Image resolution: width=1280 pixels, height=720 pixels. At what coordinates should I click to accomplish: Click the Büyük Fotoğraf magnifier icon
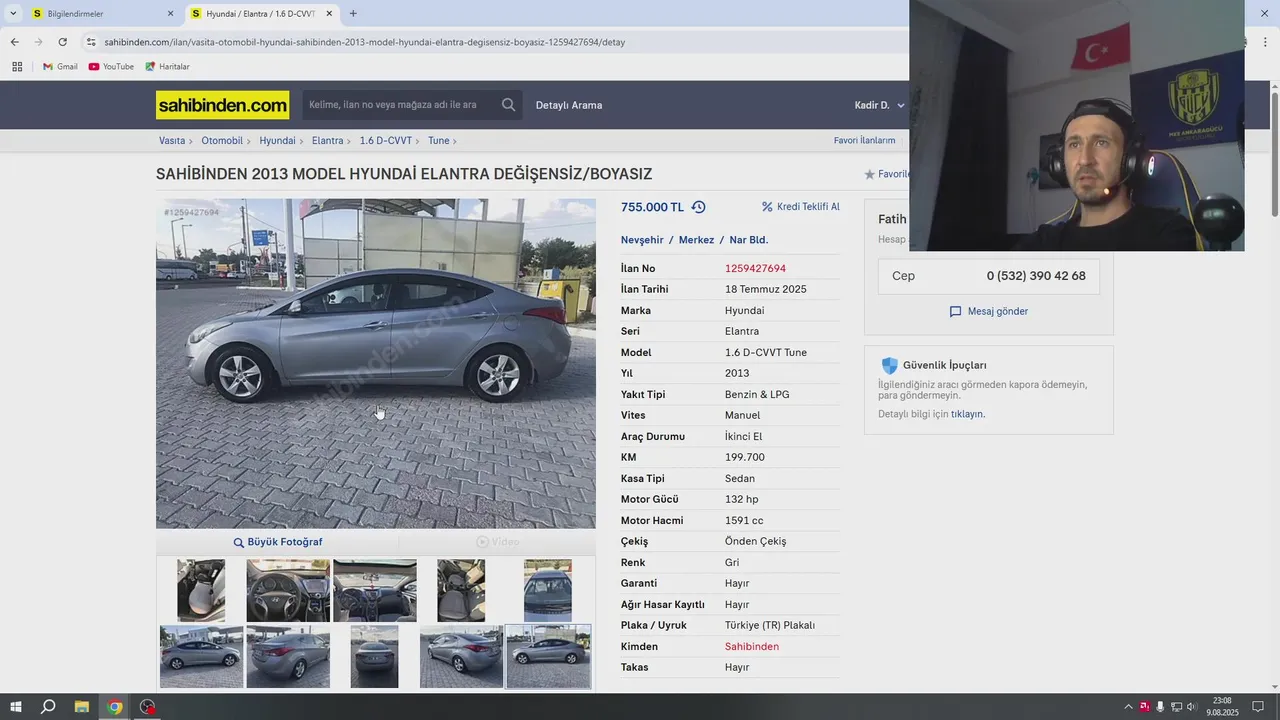tap(239, 542)
